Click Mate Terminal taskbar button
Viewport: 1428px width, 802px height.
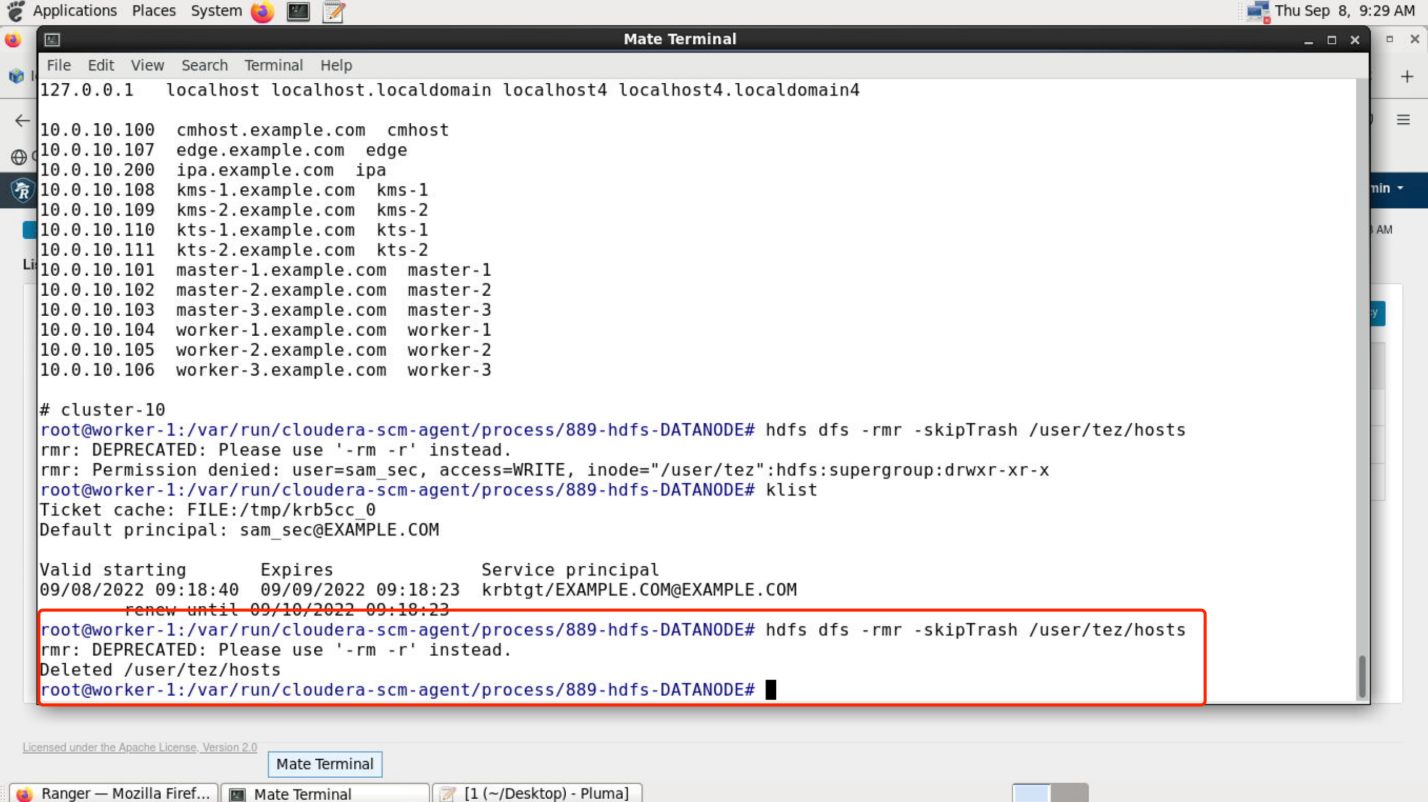tap(325, 793)
